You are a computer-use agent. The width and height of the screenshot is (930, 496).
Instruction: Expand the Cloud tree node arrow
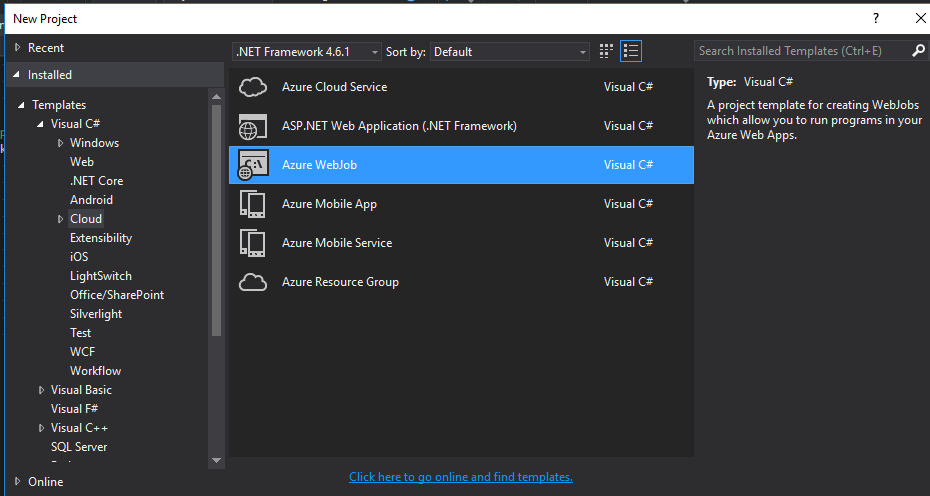point(60,219)
